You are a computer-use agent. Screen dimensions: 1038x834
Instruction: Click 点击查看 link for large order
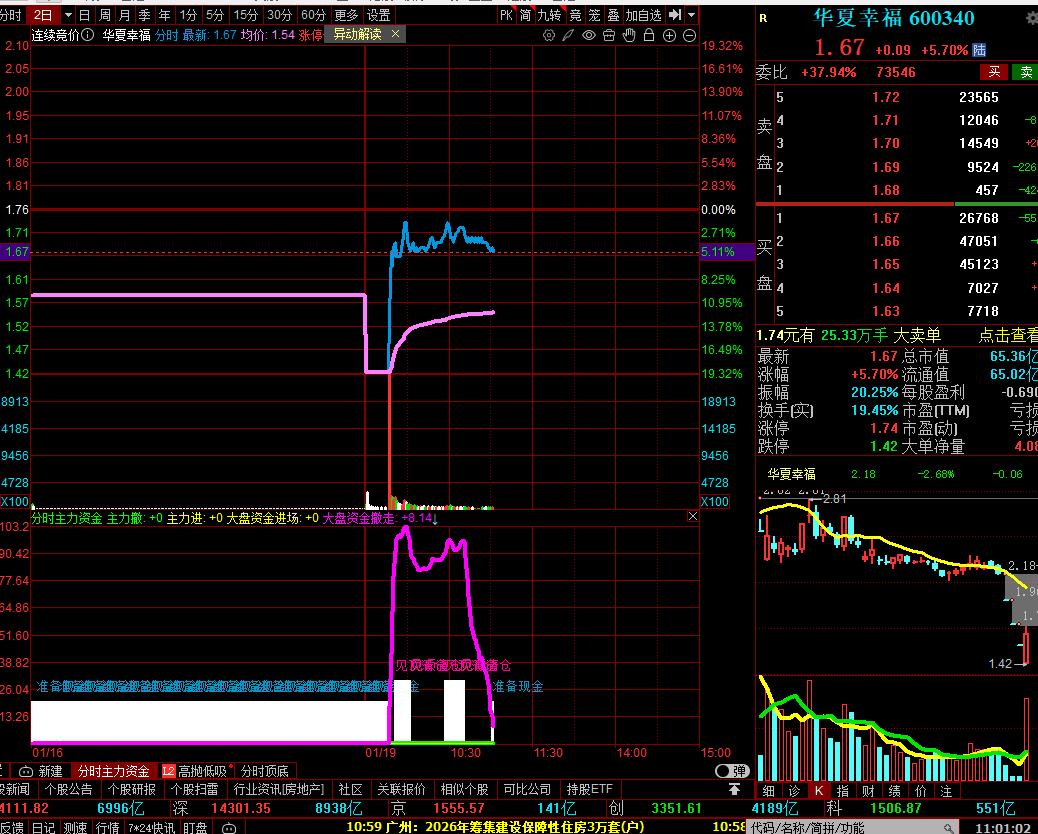tap(1008, 336)
